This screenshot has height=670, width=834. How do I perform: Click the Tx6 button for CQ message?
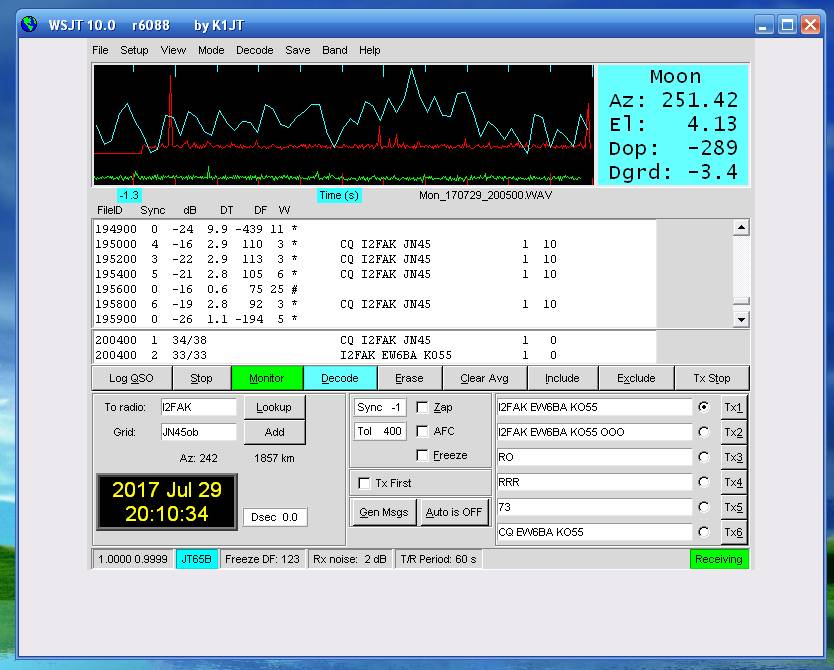tap(733, 532)
